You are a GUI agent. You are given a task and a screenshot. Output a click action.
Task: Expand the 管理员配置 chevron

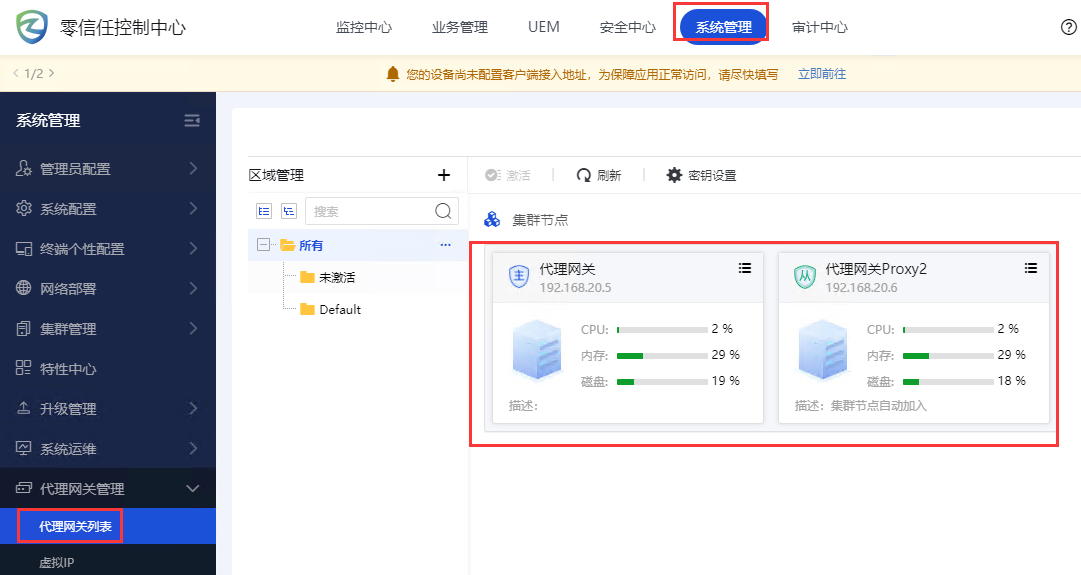point(193,168)
